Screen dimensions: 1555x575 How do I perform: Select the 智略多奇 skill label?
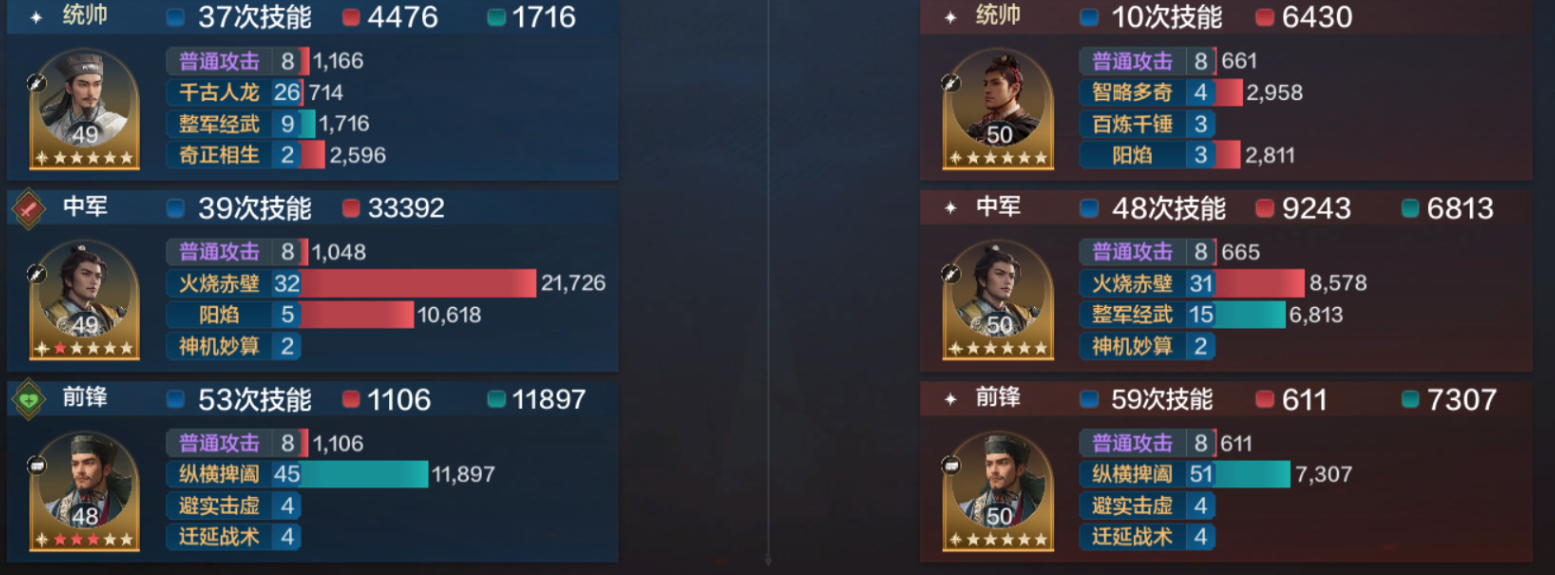[1132, 93]
